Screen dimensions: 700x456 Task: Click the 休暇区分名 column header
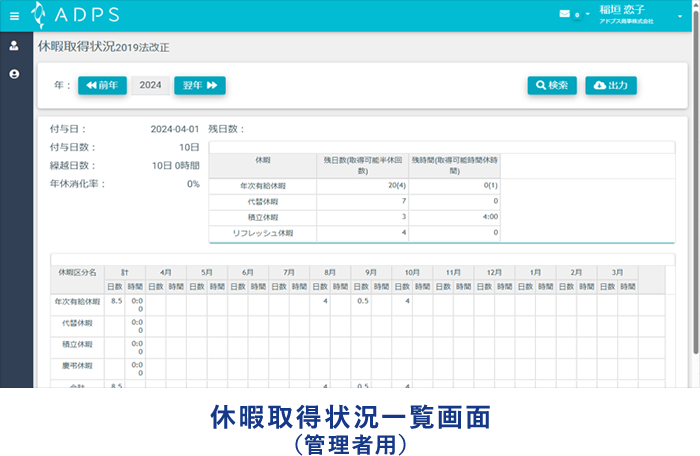coord(77,272)
